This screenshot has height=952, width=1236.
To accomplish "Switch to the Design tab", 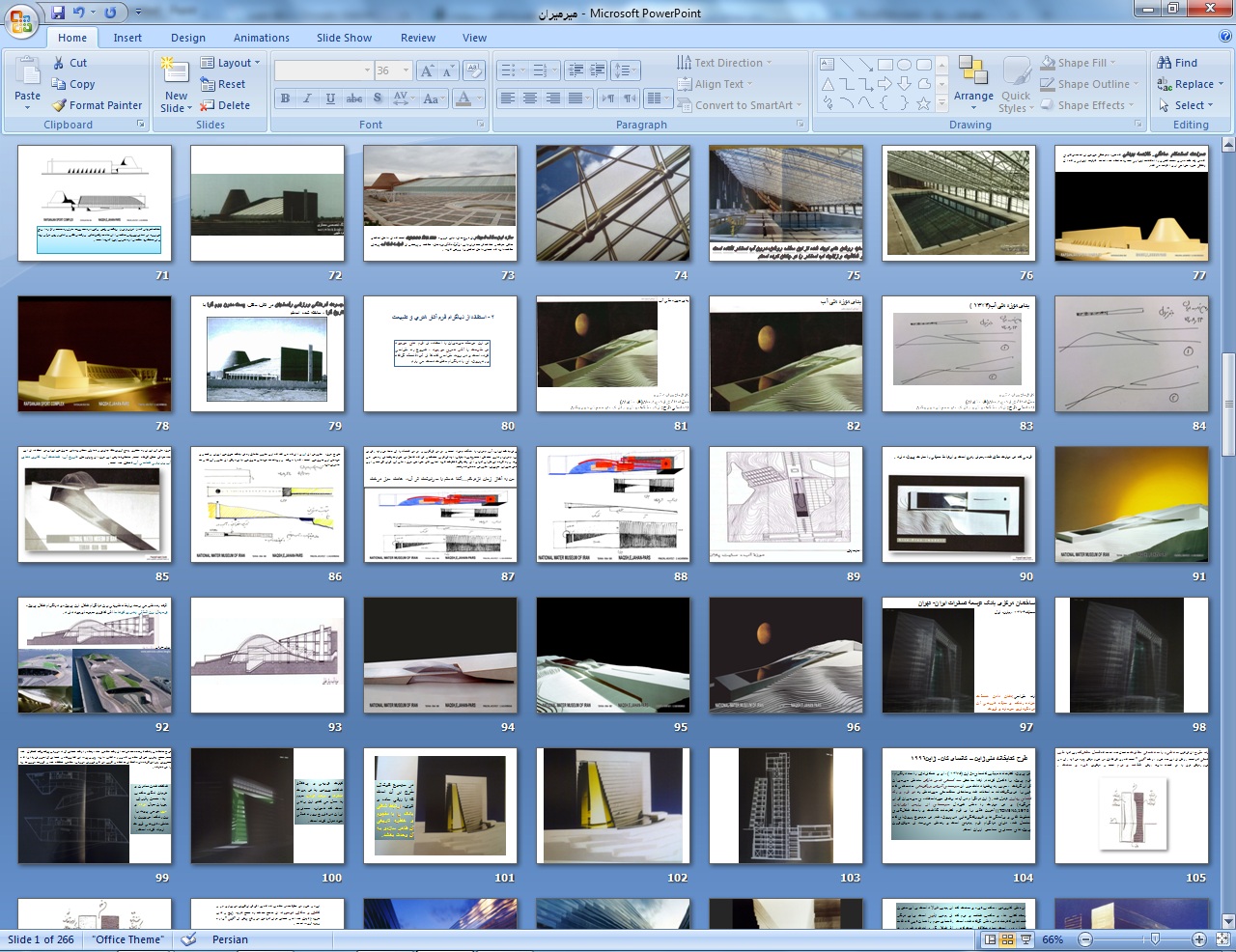I will click(188, 38).
